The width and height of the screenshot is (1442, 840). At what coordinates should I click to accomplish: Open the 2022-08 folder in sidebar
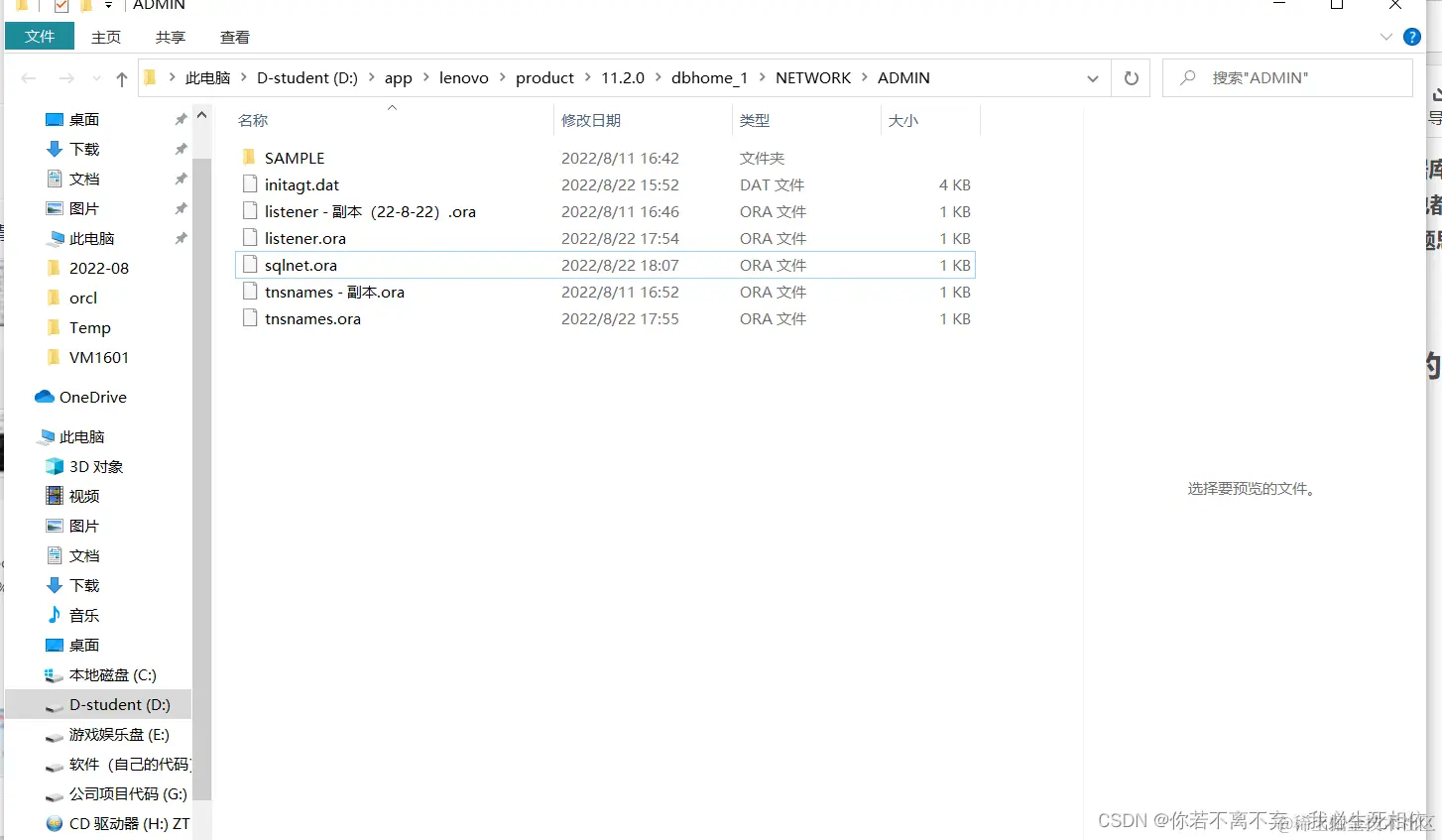tap(99, 268)
